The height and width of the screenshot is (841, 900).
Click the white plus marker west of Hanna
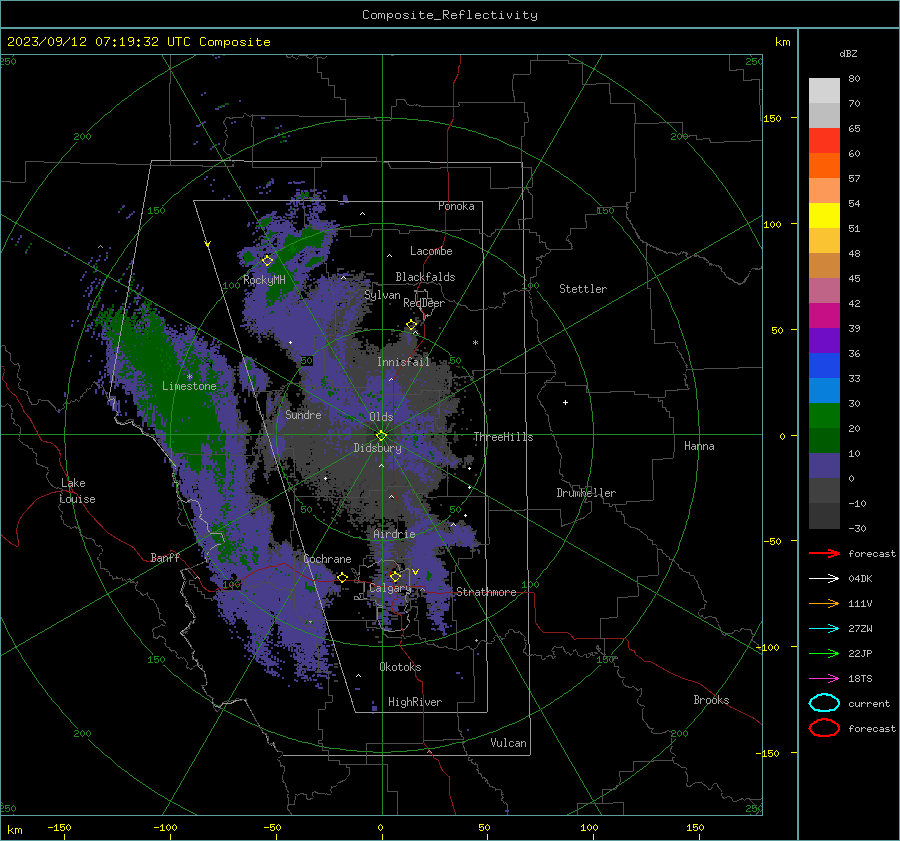[565, 402]
